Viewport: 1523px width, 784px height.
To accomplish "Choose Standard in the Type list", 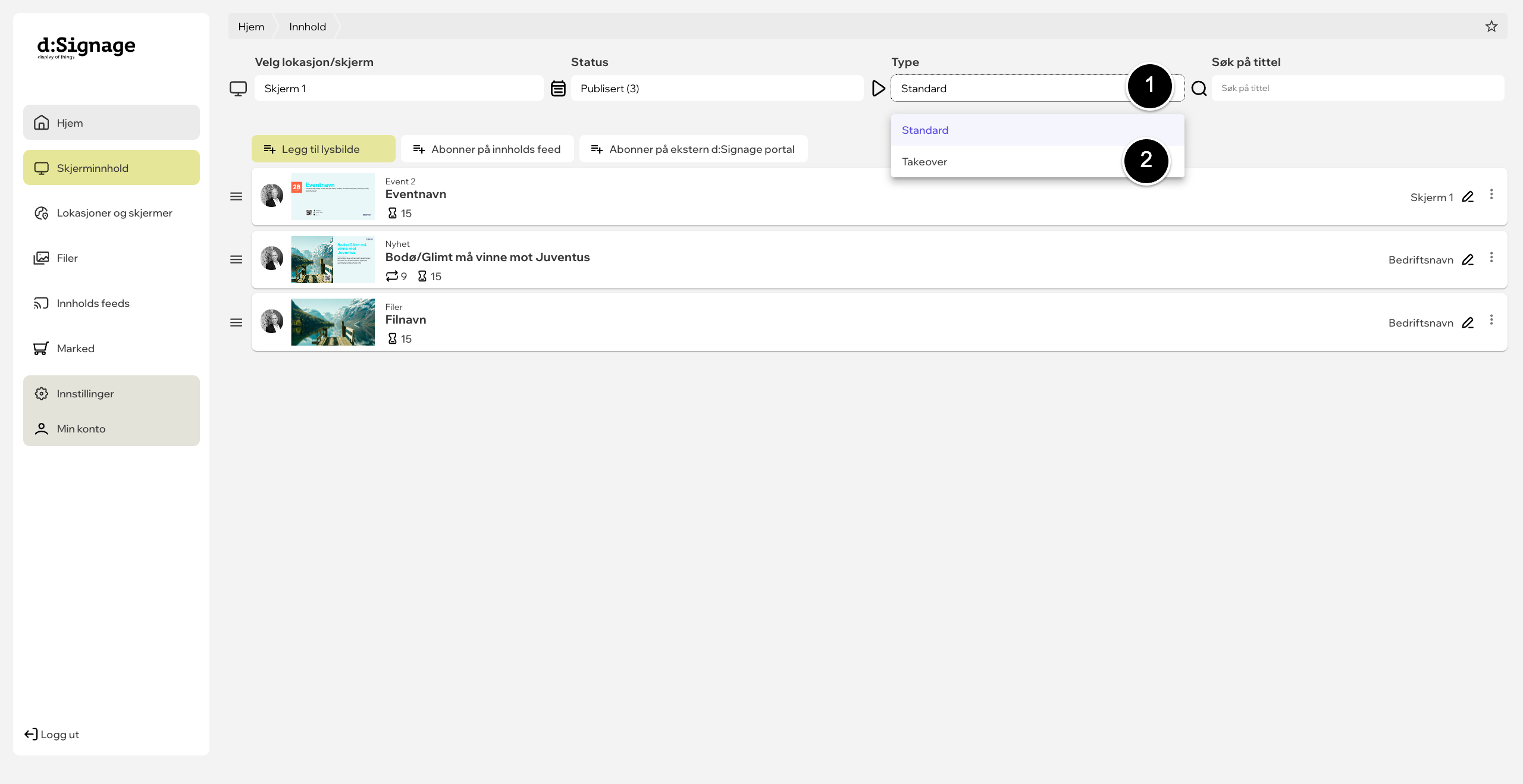I will [1038, 130].
